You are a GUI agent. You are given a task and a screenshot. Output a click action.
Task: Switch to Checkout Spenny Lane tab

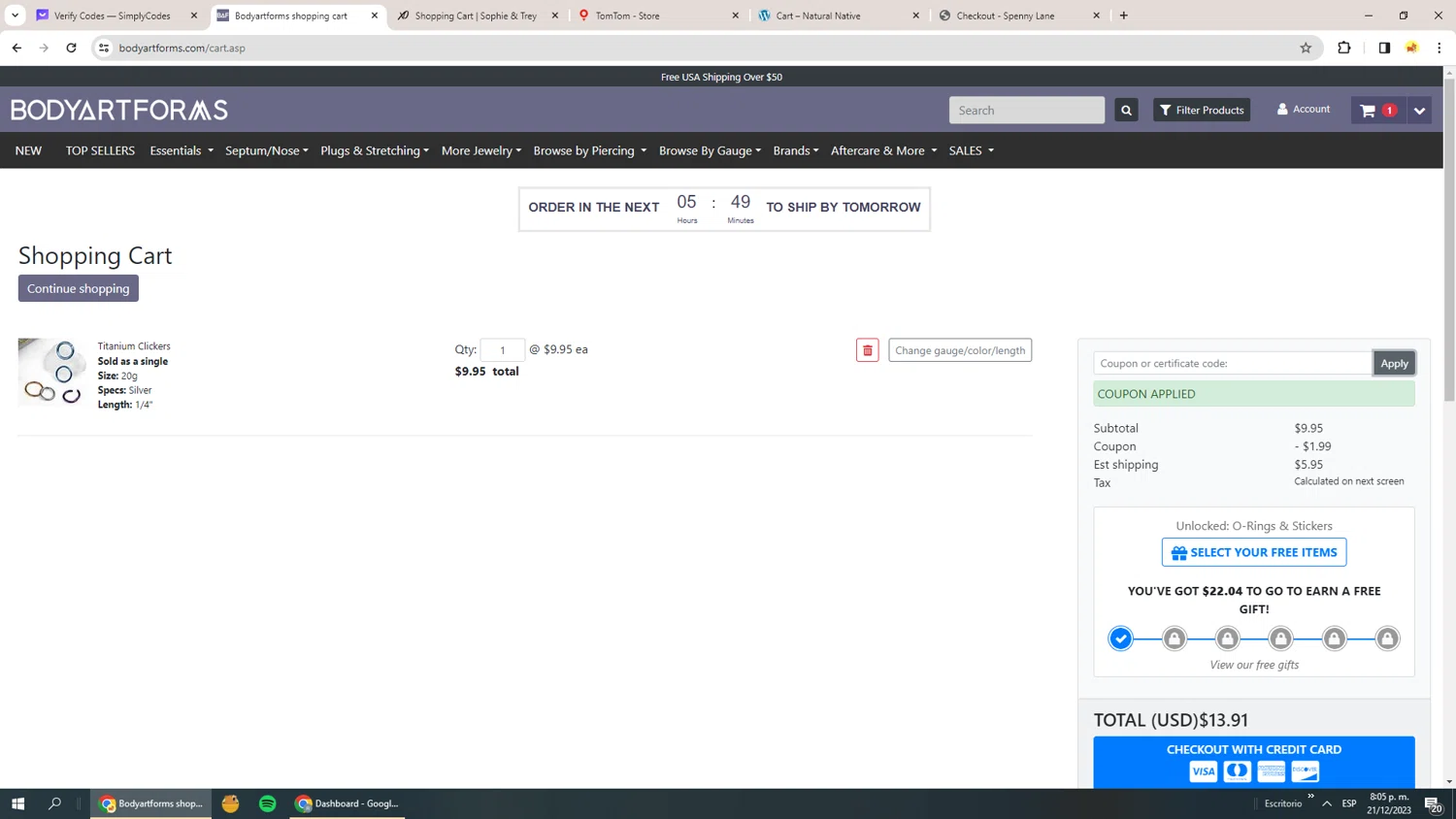[x=1017, y=16]
